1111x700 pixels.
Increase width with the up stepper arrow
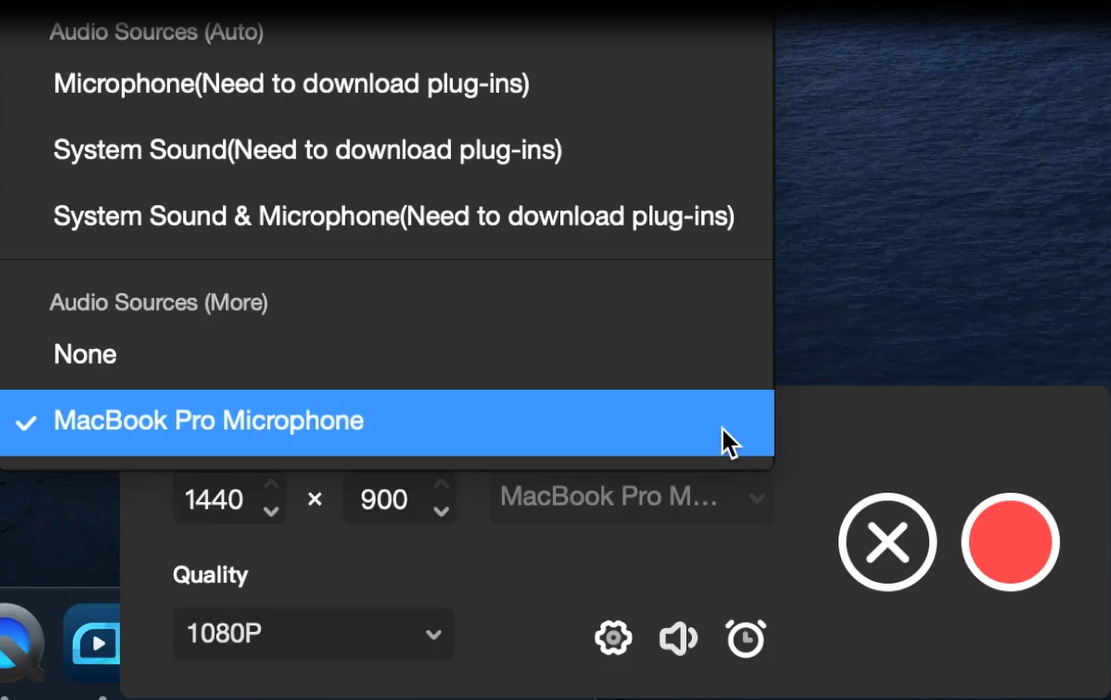tap(271, 486)
